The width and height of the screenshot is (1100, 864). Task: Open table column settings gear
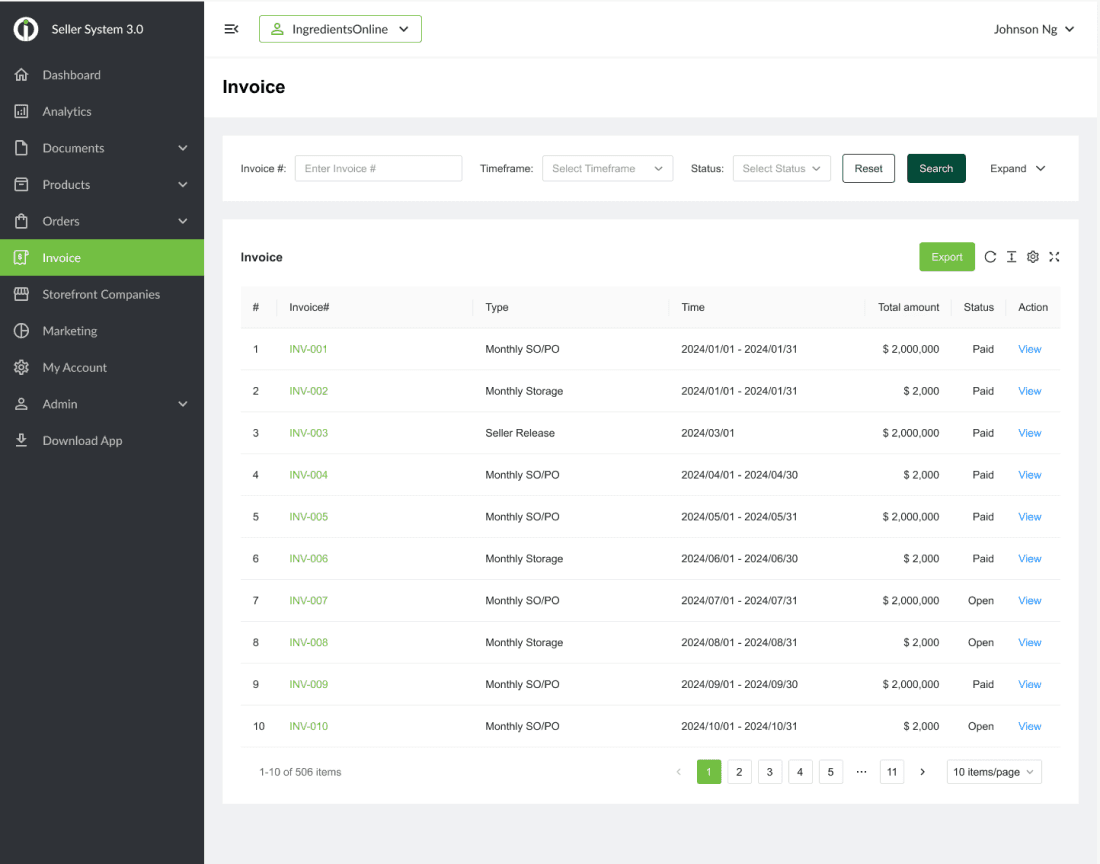click(x=1033, y=257)
